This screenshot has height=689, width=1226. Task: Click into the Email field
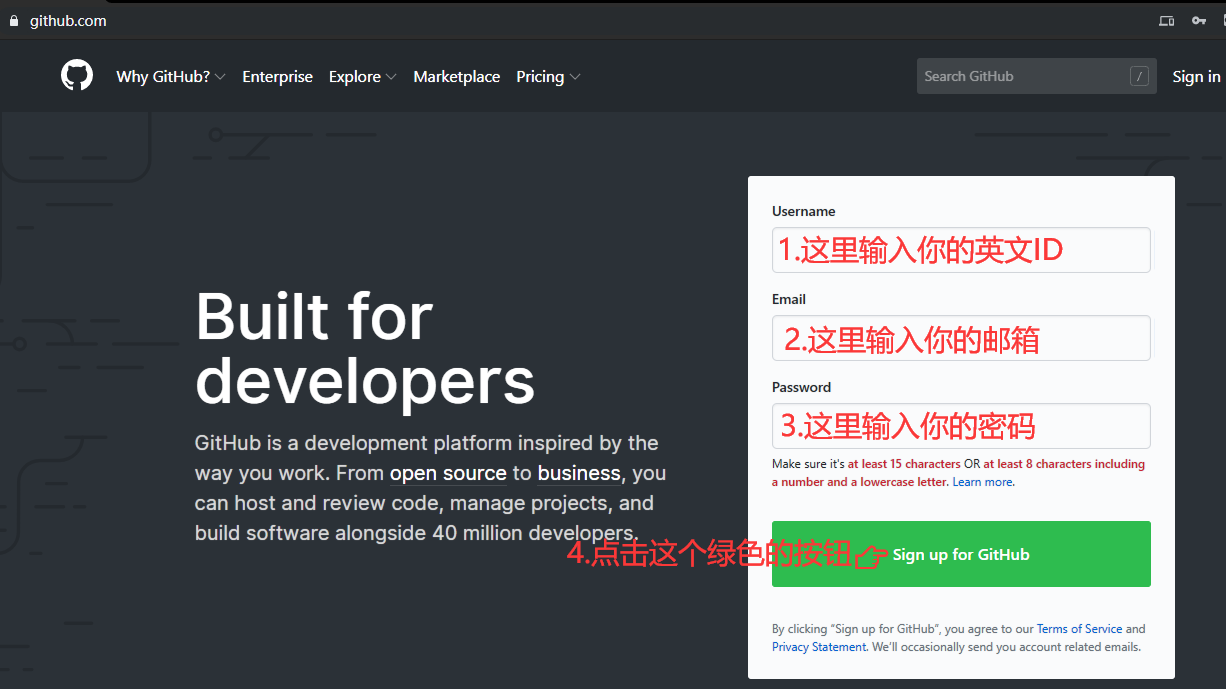tap(961, 338)
